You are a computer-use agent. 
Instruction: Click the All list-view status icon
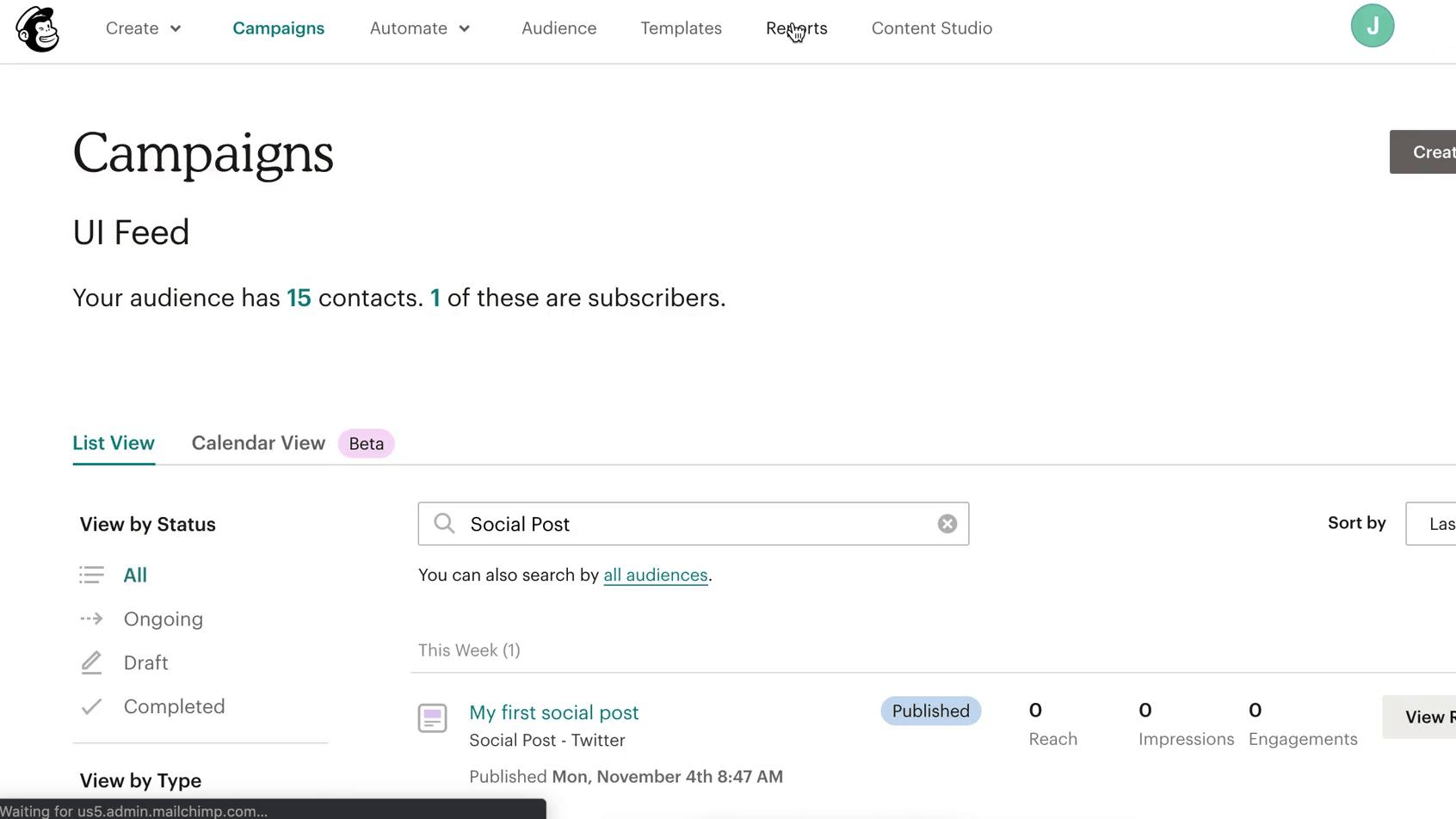[91, 575]
